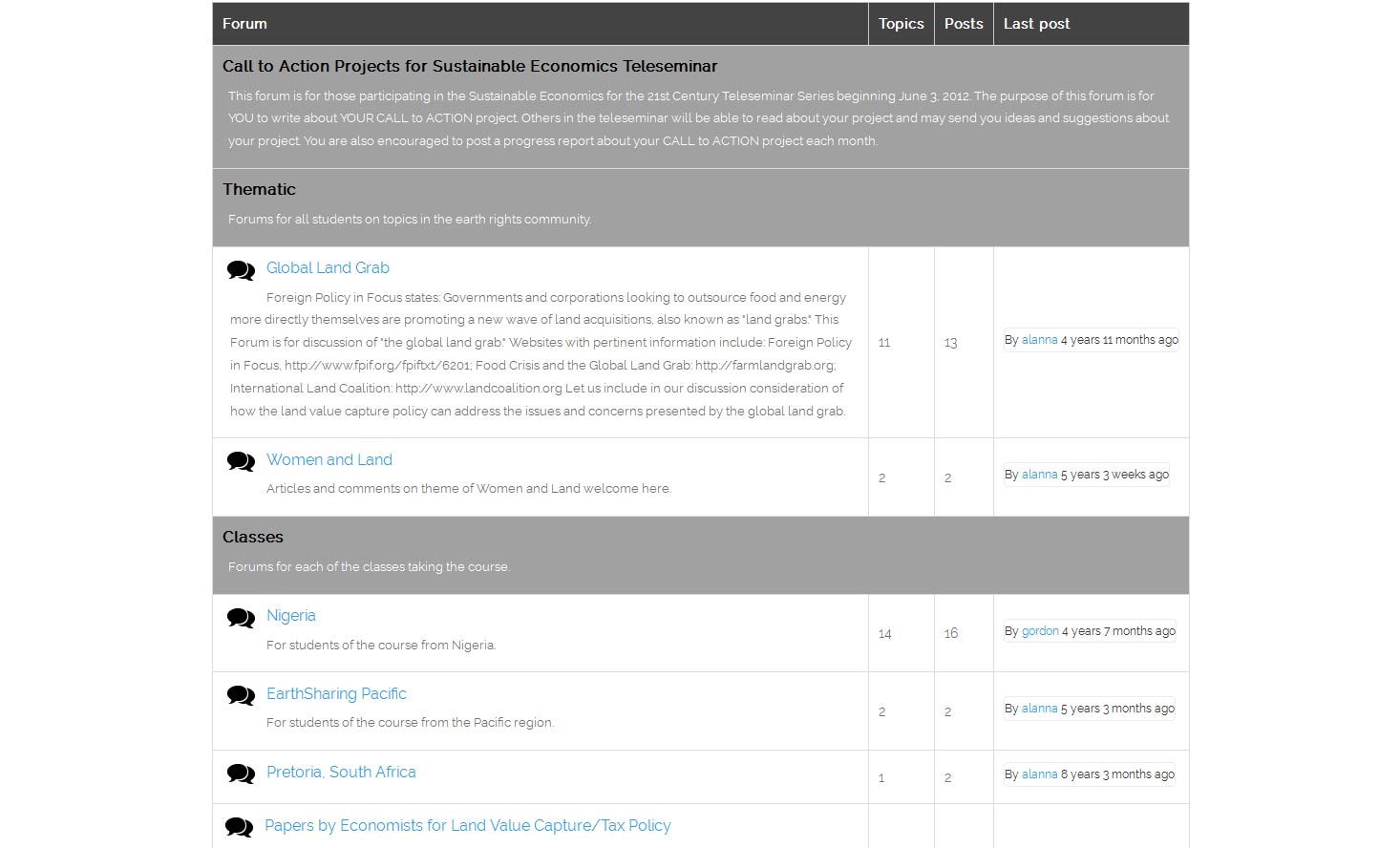1400x848 pixels.
Task: Open the Women and Land forum link
Action: click(329, 460)
